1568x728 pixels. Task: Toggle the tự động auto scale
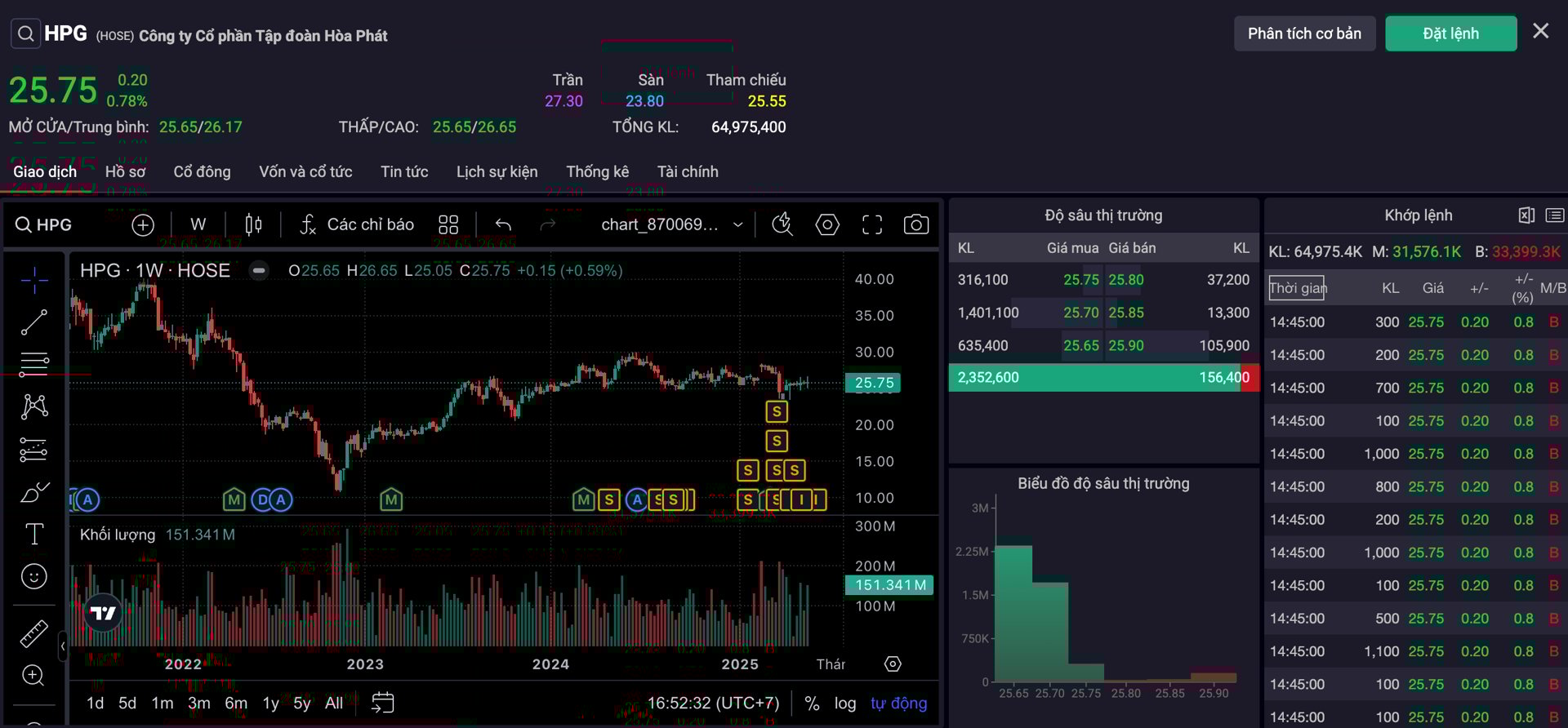point(898,703)
